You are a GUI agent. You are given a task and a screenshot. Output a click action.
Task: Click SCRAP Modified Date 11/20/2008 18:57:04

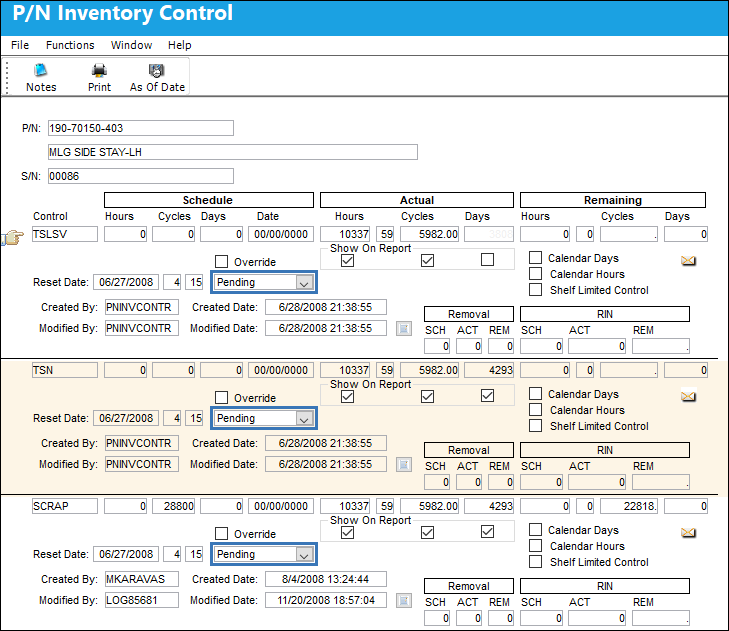point(326,600)
